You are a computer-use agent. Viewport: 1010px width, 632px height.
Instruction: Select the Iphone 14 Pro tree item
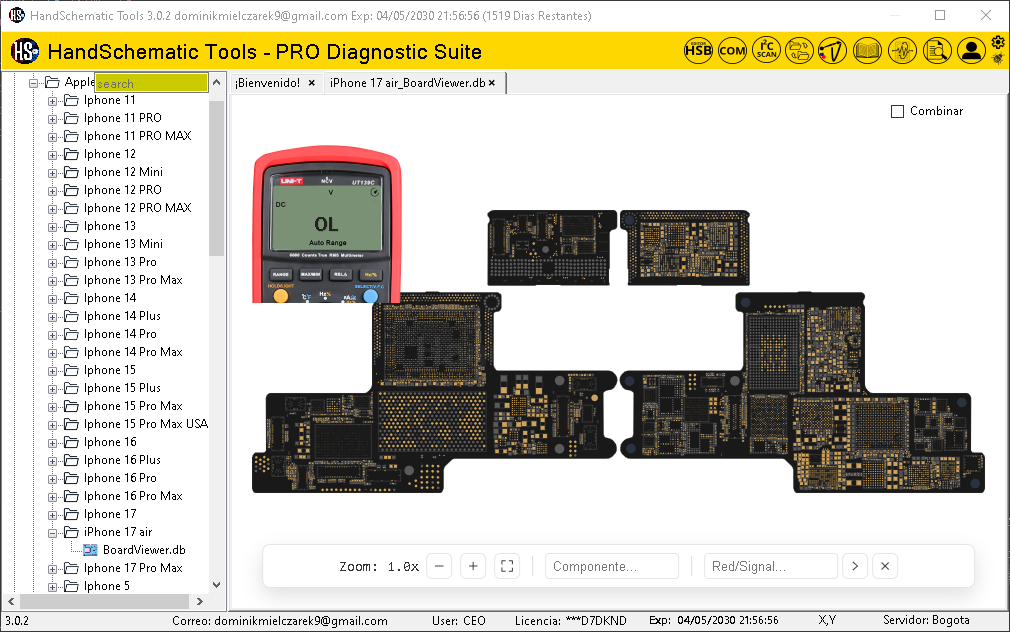(x=120, y=334)
